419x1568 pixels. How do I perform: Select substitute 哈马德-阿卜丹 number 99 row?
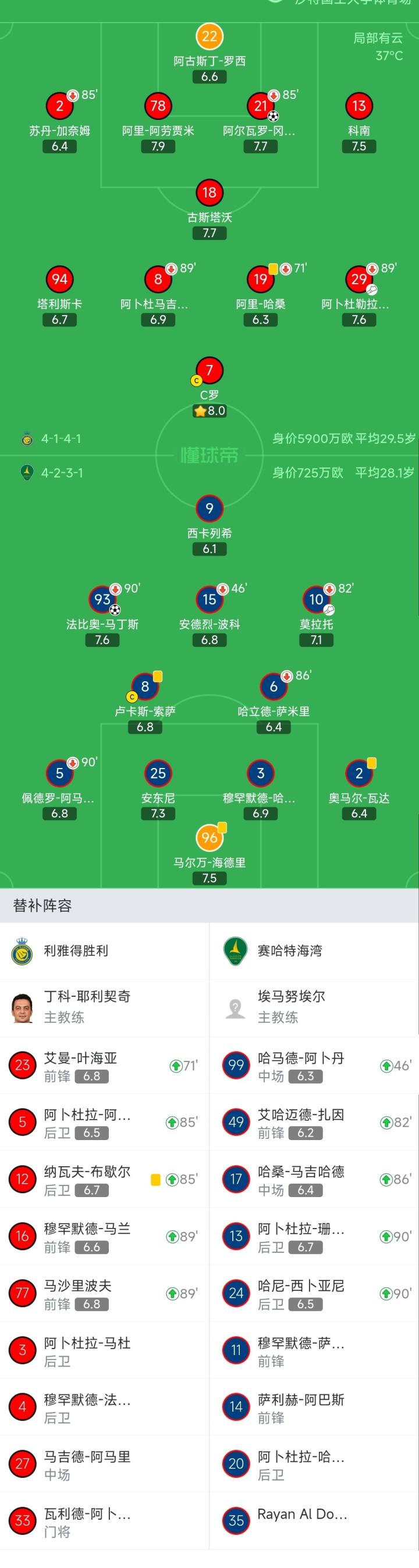(x=313, y=1065)
